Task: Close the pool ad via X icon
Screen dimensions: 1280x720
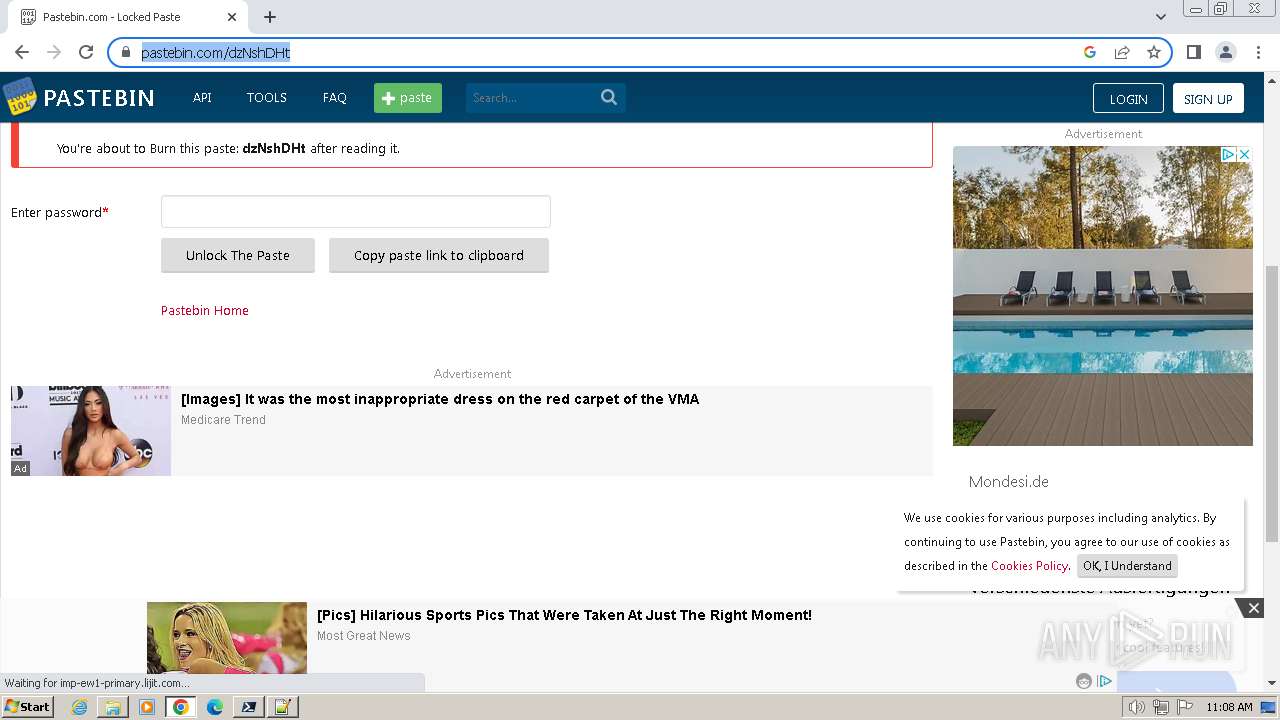Action: click(x=1245, y=154)
